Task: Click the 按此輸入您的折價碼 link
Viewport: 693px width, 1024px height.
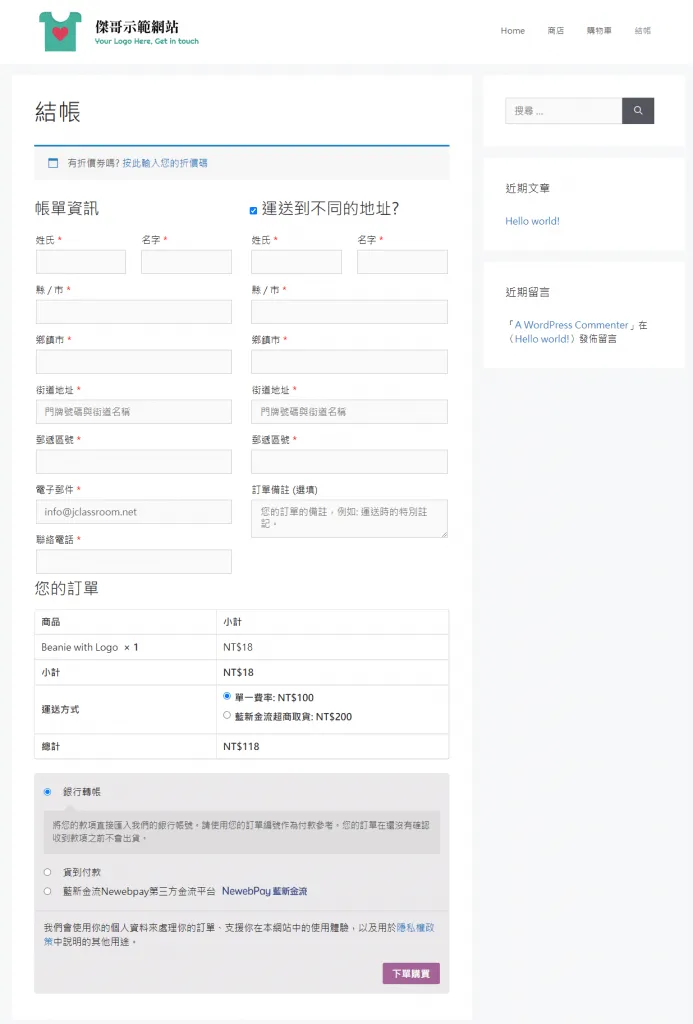Action: pyautogui.click(x=165, y=163)
